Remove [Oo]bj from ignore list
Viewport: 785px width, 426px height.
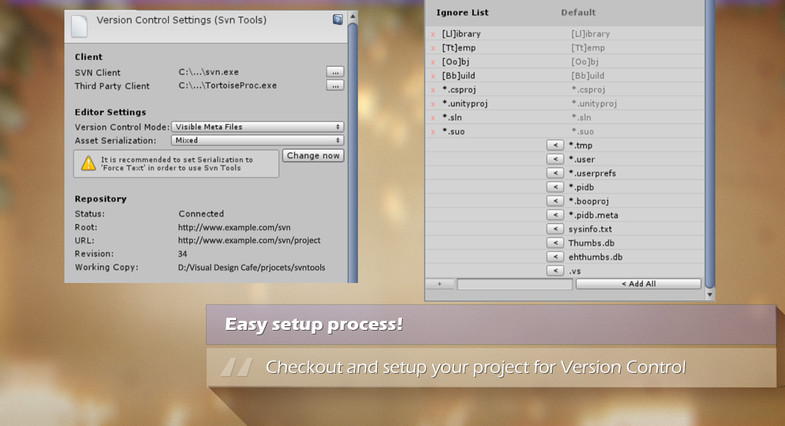tap(433, 62)
